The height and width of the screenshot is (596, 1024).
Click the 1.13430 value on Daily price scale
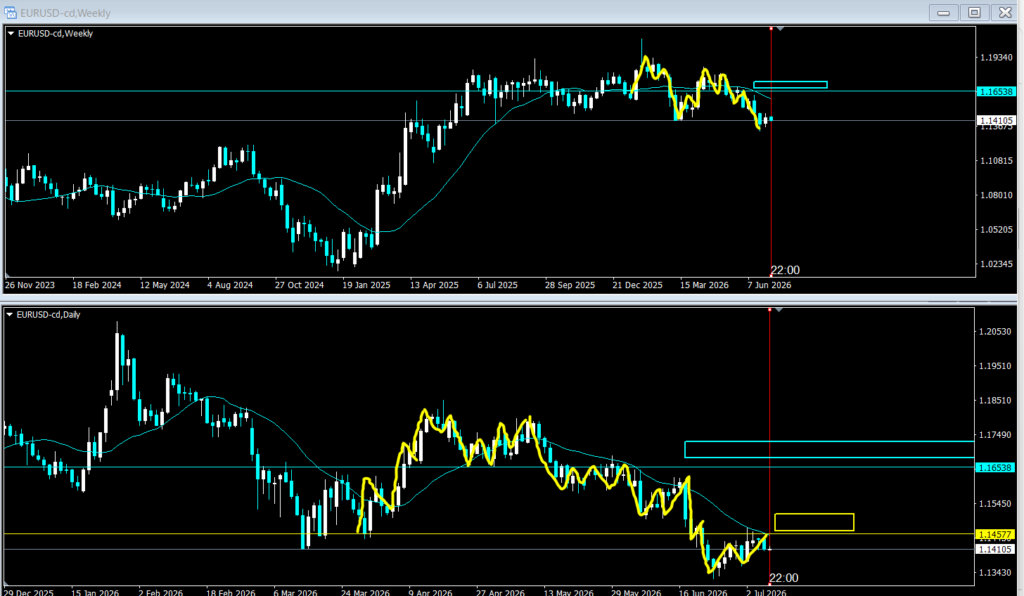point(995,572)
